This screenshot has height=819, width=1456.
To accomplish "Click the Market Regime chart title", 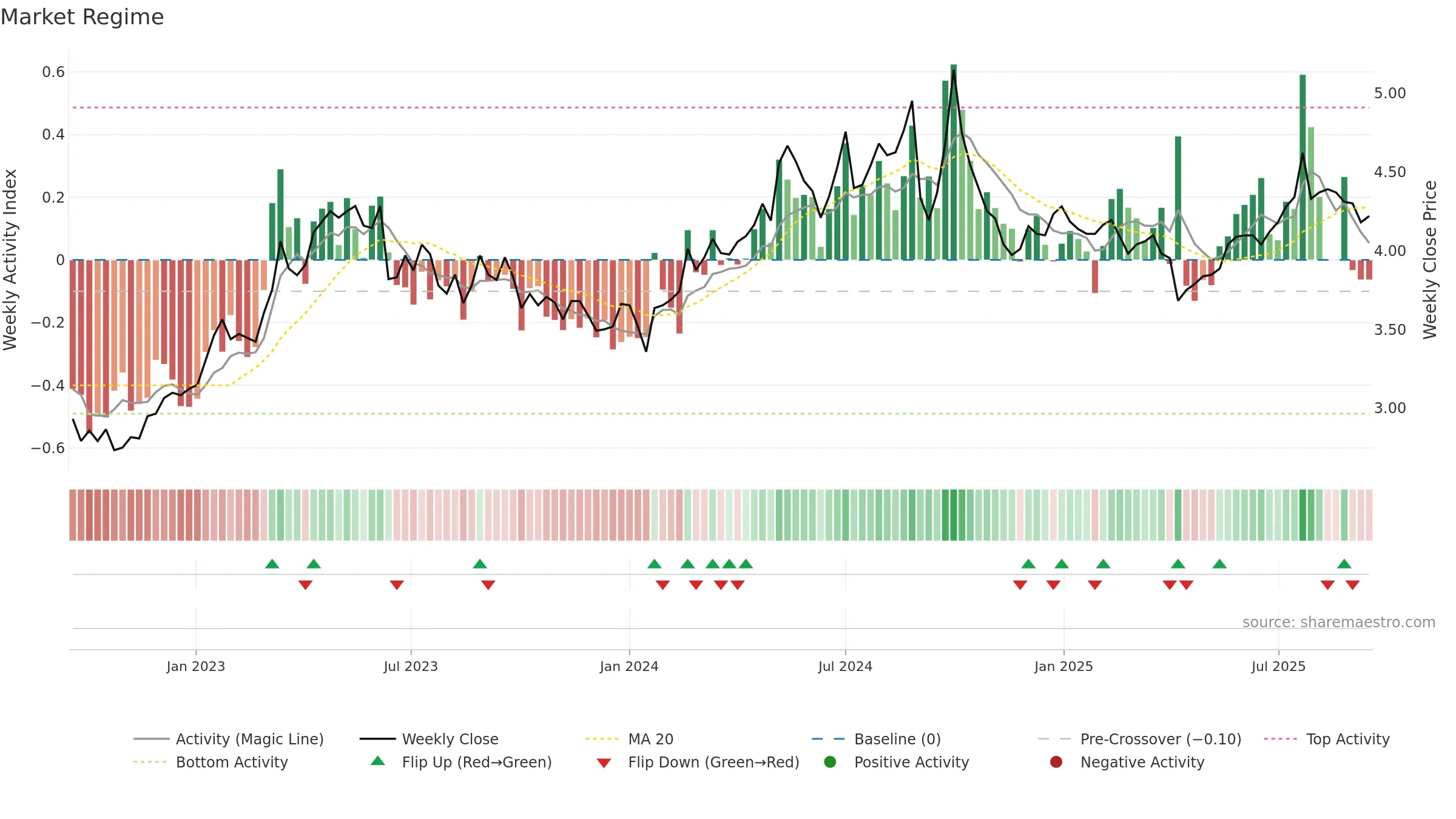I will (82, 17).
